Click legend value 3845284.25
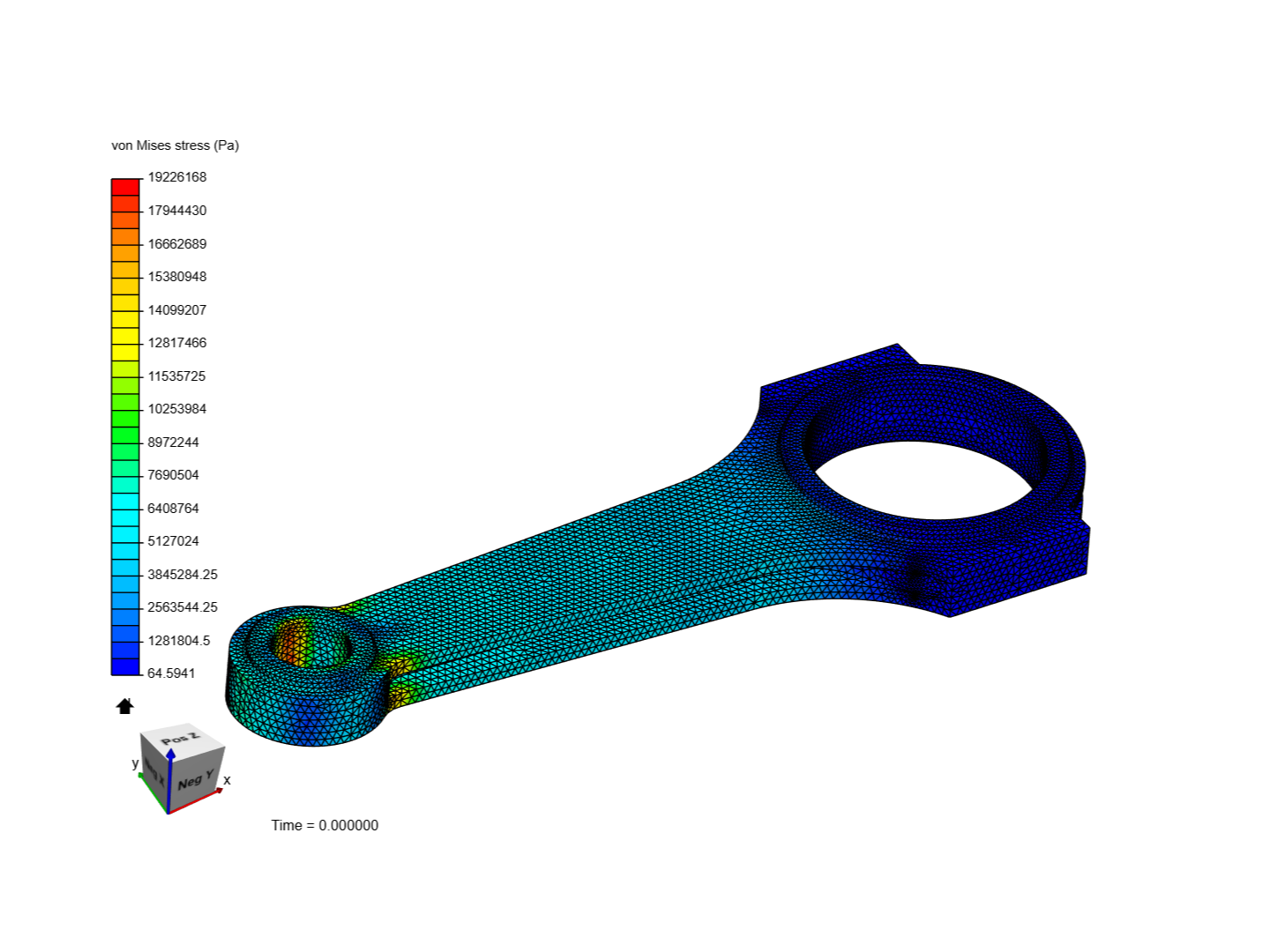Image resolution: width=1270 pixels, height=952 pixels. point(183,575)
